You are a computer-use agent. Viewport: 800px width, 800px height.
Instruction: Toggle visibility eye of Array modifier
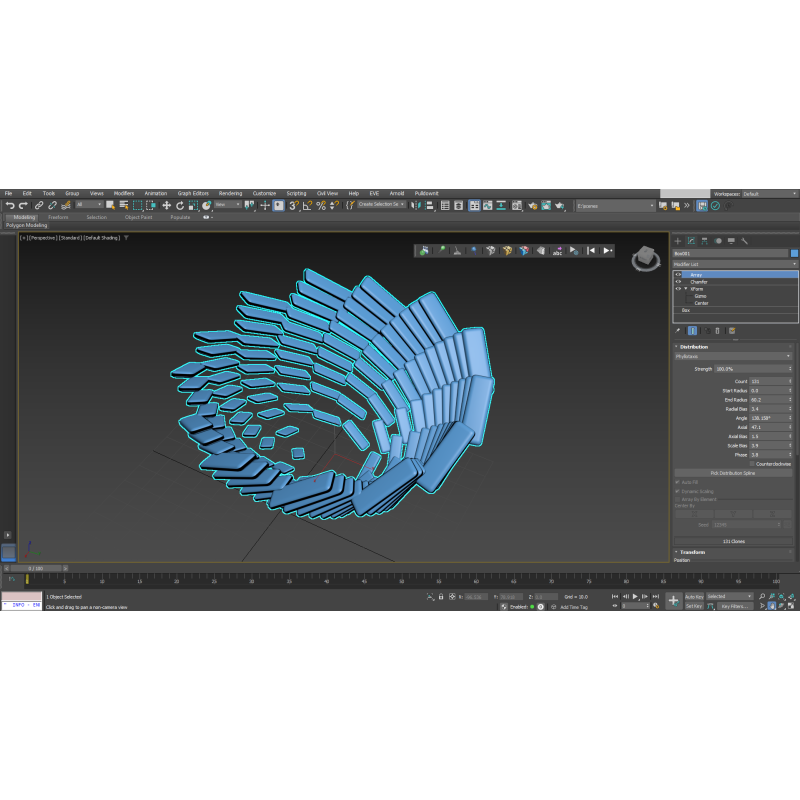click(x=678, y=274)
